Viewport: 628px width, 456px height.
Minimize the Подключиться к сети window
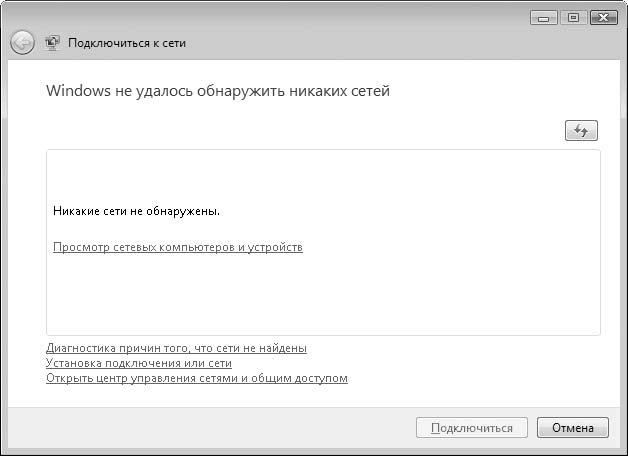tap(543, 18)
